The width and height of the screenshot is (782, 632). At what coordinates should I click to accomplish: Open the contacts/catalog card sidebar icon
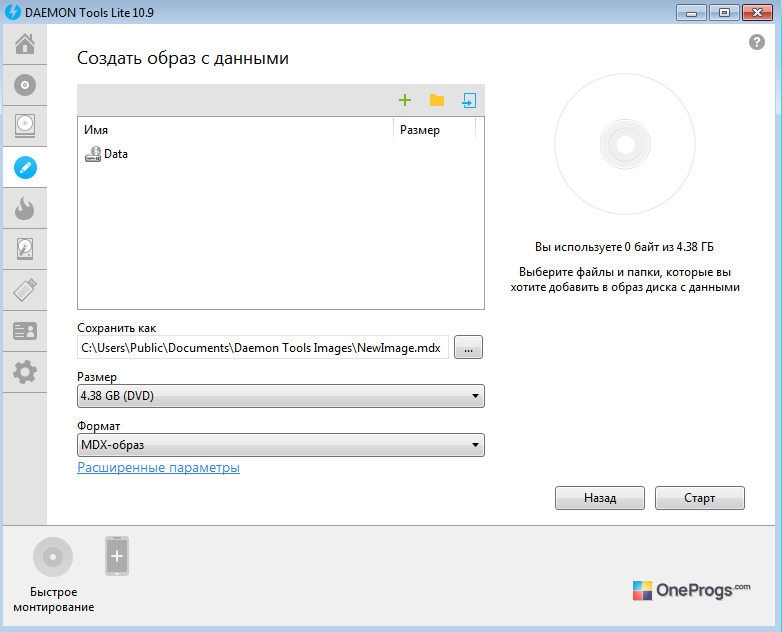coord(25,331)
